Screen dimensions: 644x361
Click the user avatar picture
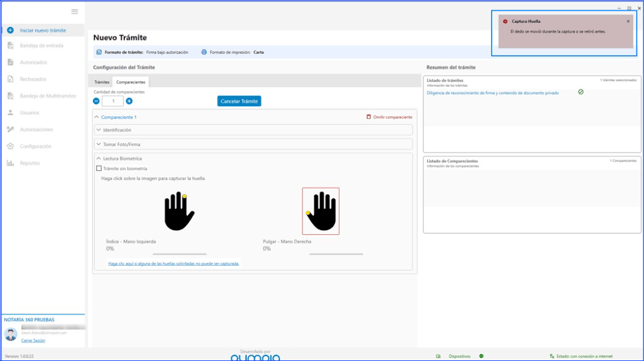11,334
